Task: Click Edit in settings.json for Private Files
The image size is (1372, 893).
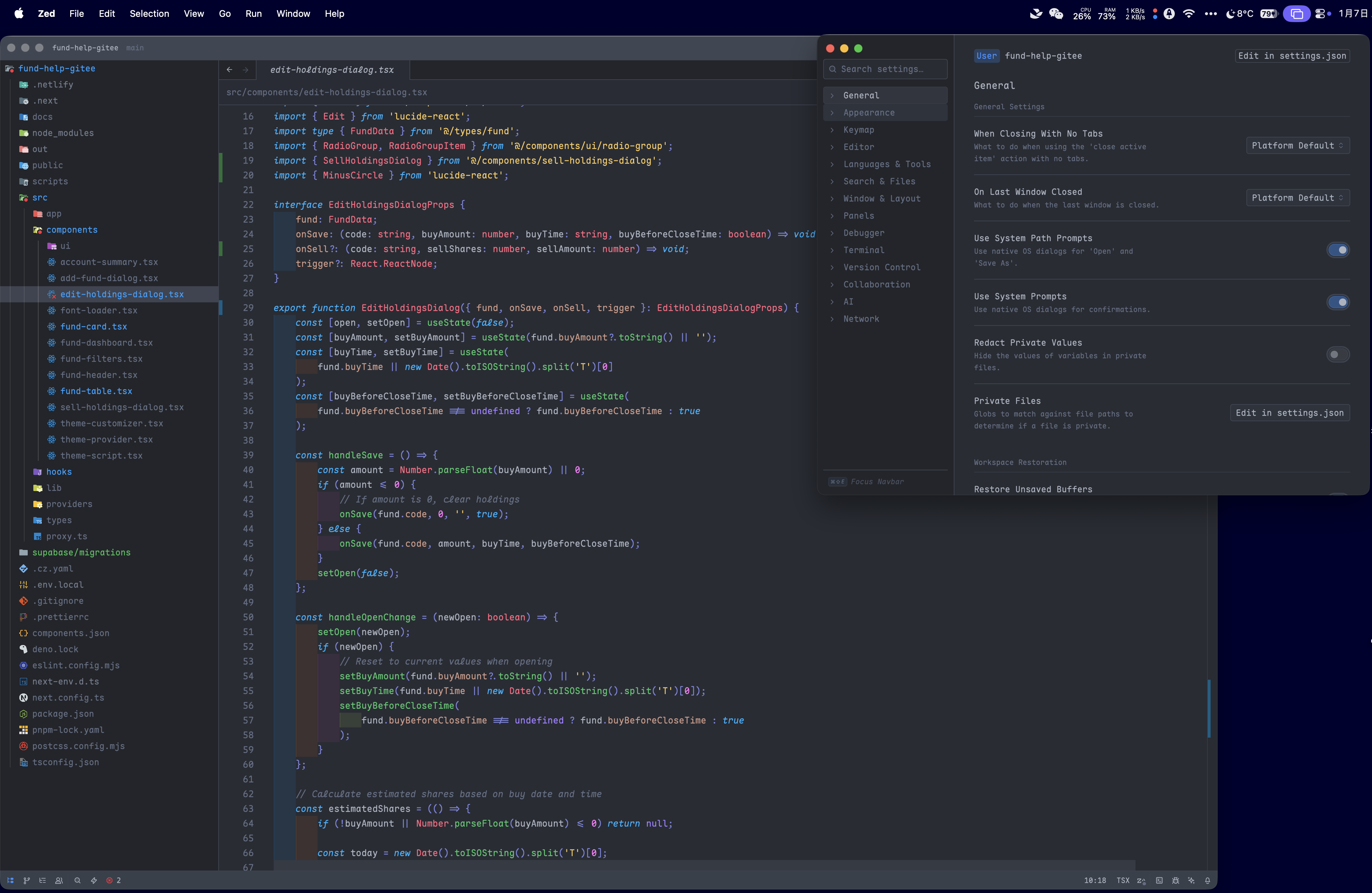Action: [1289, 412]
